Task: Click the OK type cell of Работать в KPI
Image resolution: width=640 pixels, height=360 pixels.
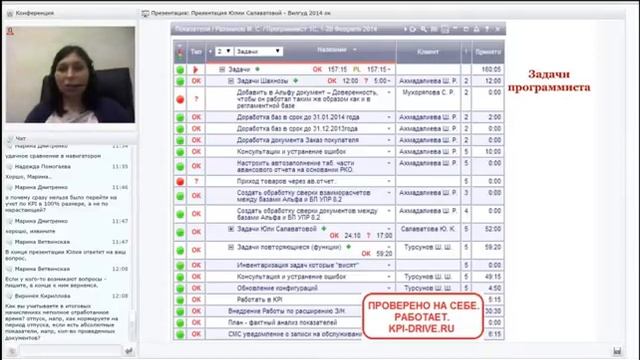Action: coord(196,300)
